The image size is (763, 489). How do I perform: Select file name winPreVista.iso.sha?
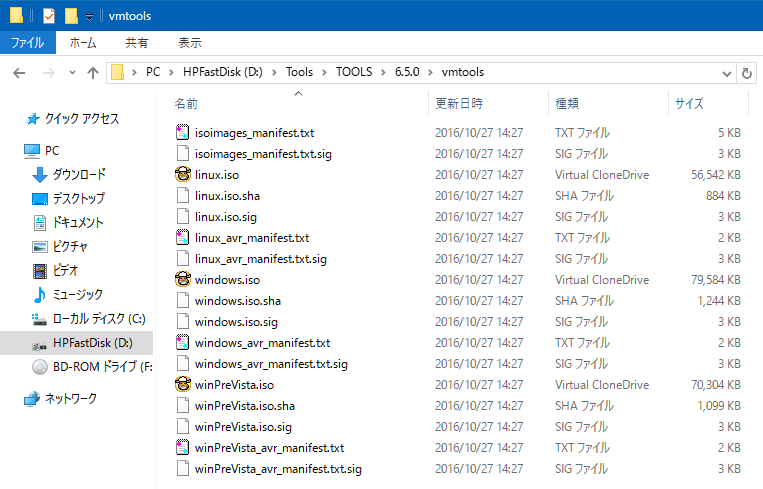(x=245, y=405)
